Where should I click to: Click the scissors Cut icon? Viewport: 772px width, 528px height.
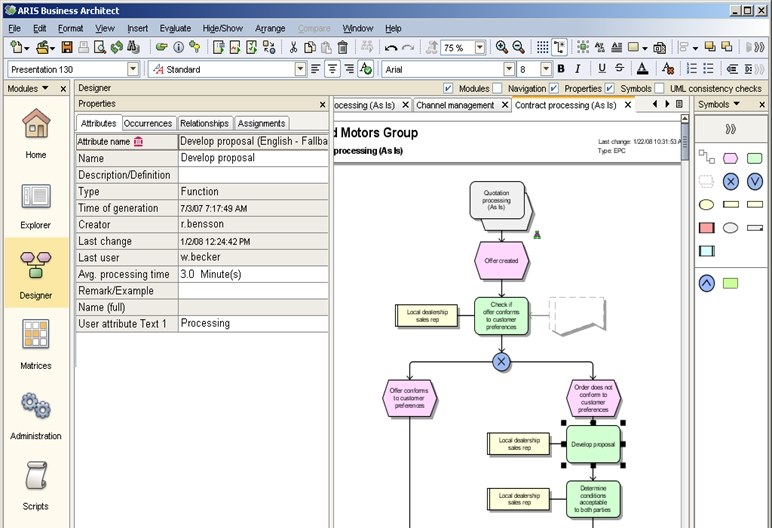tap(293, 47)
